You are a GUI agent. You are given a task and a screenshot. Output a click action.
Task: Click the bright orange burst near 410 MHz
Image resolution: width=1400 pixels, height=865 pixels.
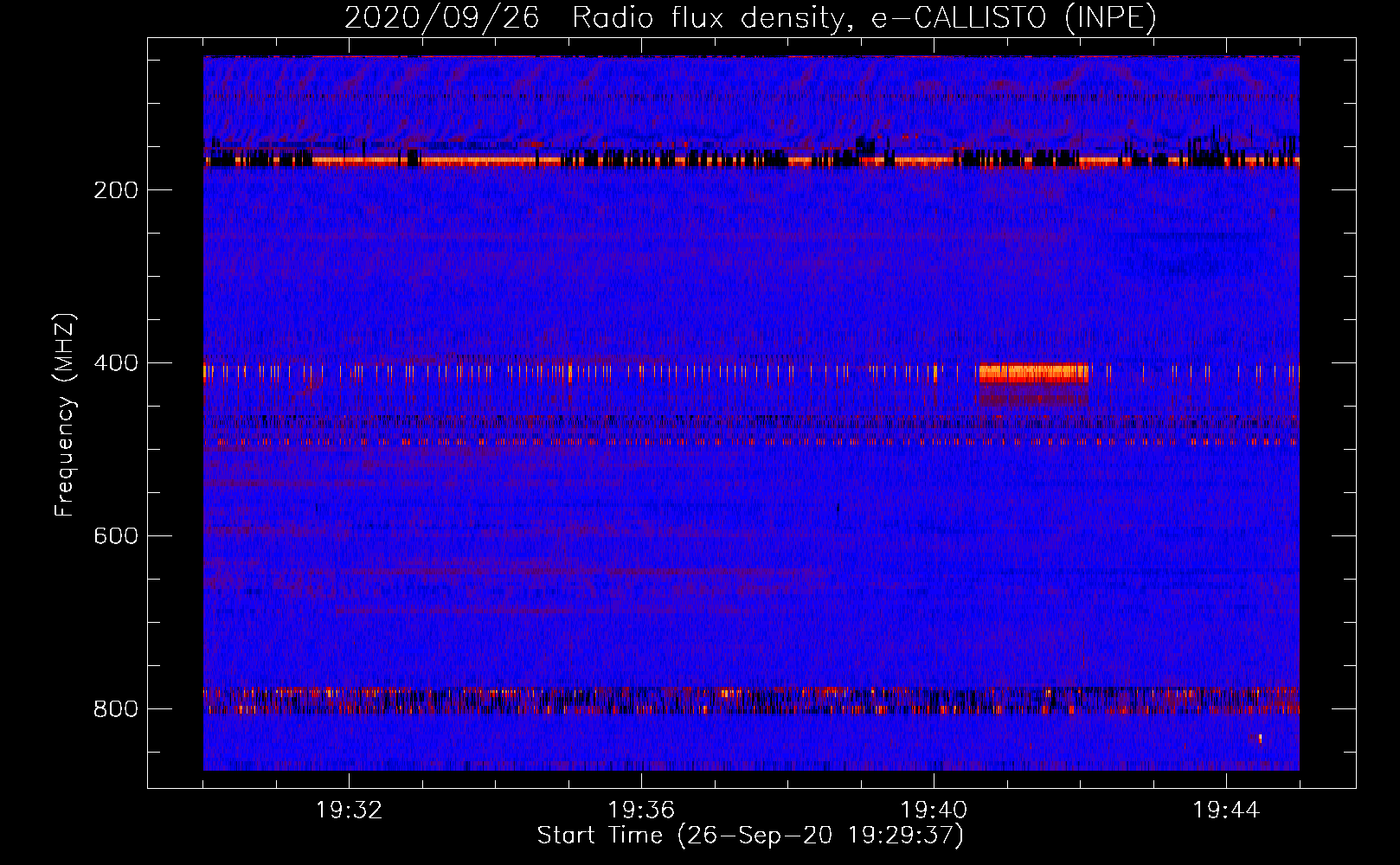(x=1034, y=373)
